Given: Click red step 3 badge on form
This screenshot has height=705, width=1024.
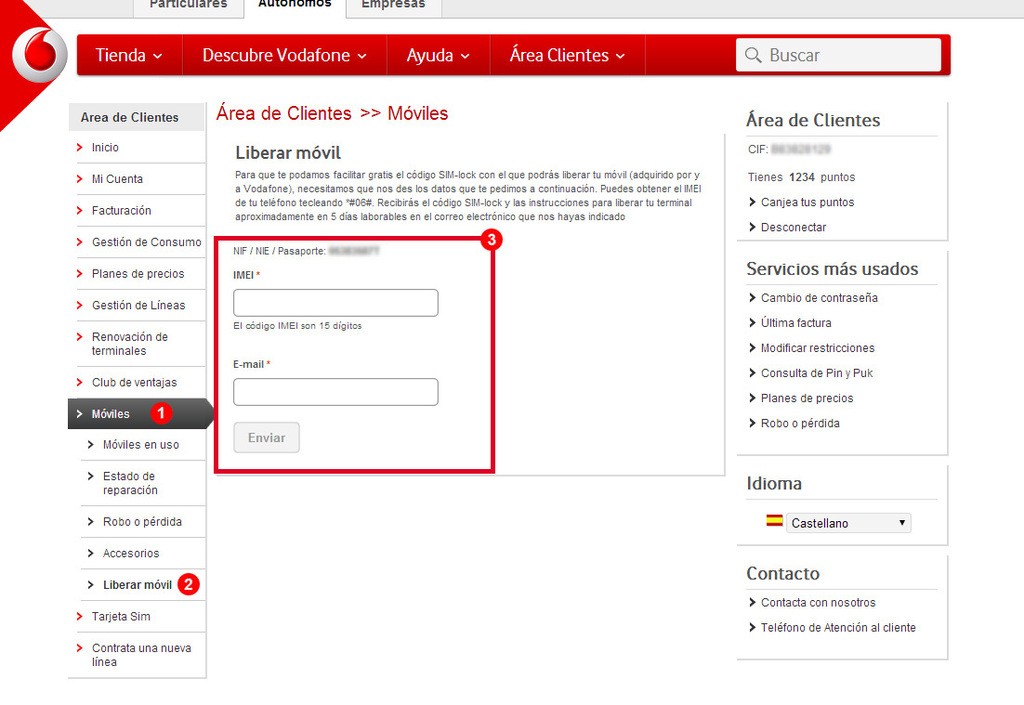Looking at the screenshot, I should click(x=491, y=240).
